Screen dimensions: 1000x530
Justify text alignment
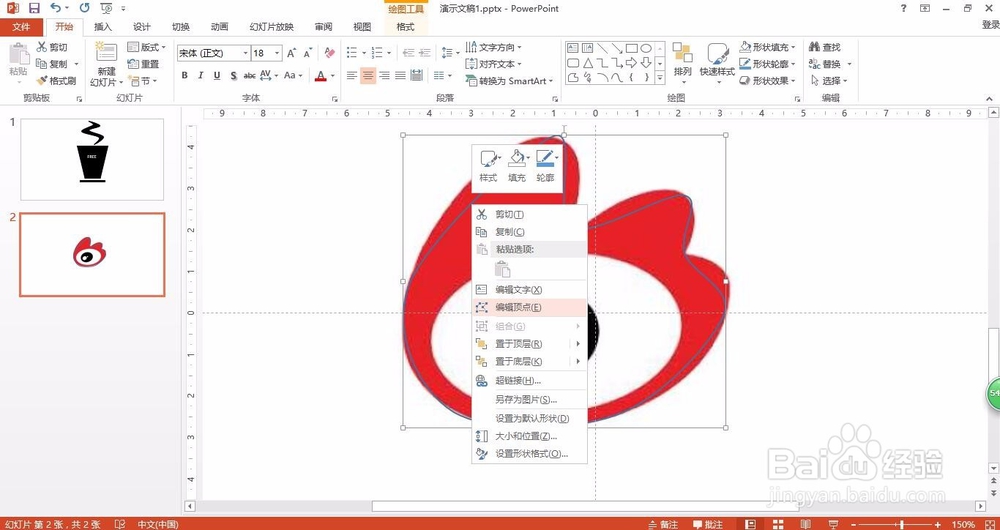[x=401, y=75]
